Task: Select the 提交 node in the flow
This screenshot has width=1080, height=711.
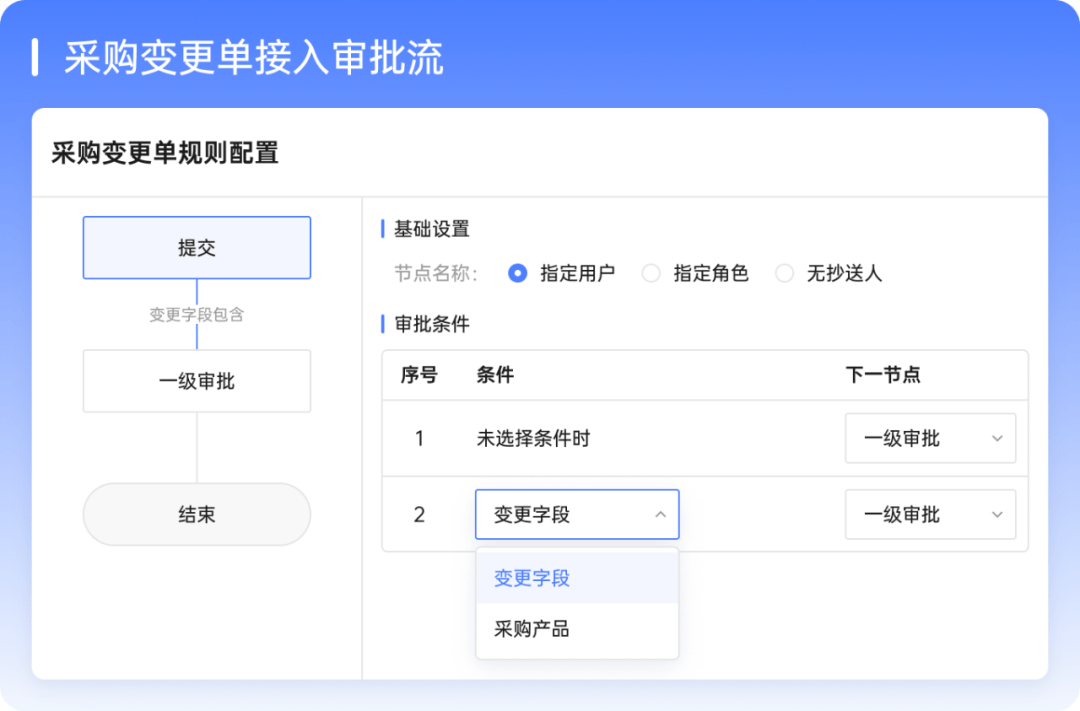Action: (197, 248)
